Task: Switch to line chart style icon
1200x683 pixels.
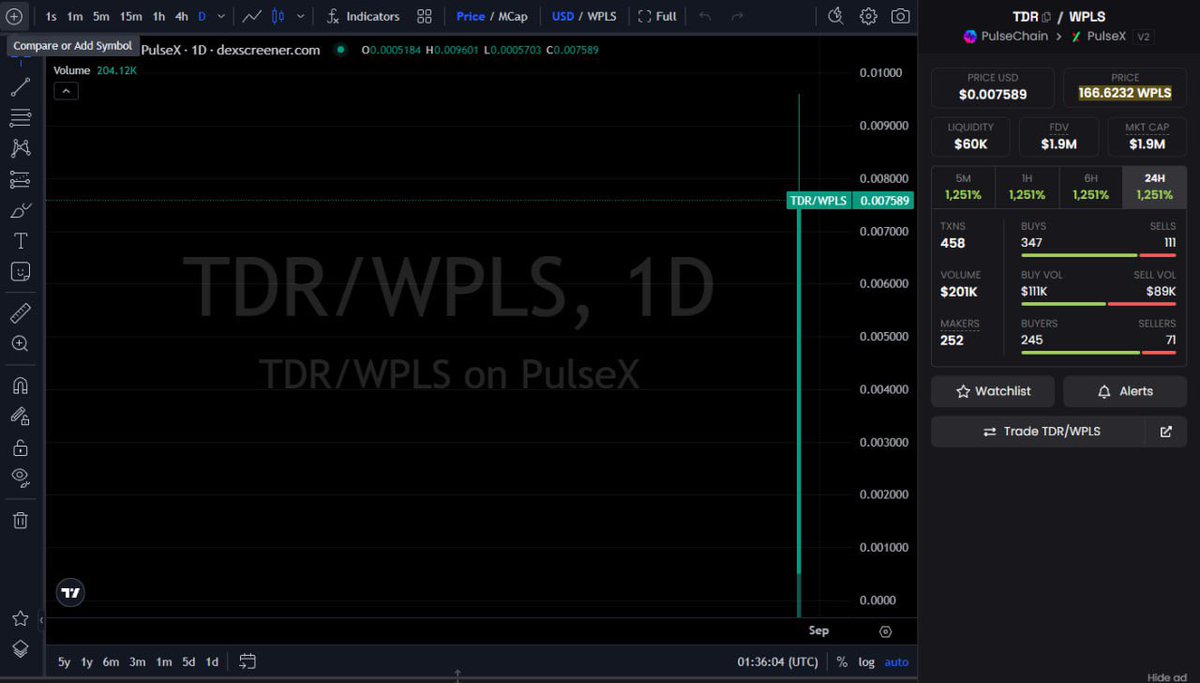Action: pos(252,16)
